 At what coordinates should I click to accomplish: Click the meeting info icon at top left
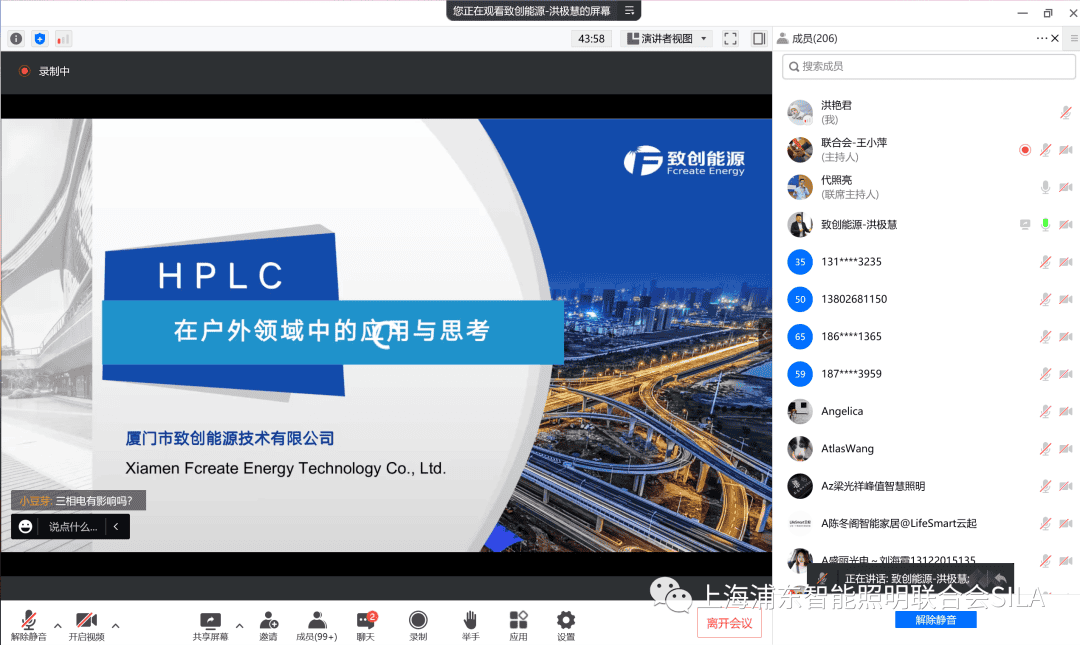tap(16, 39)
